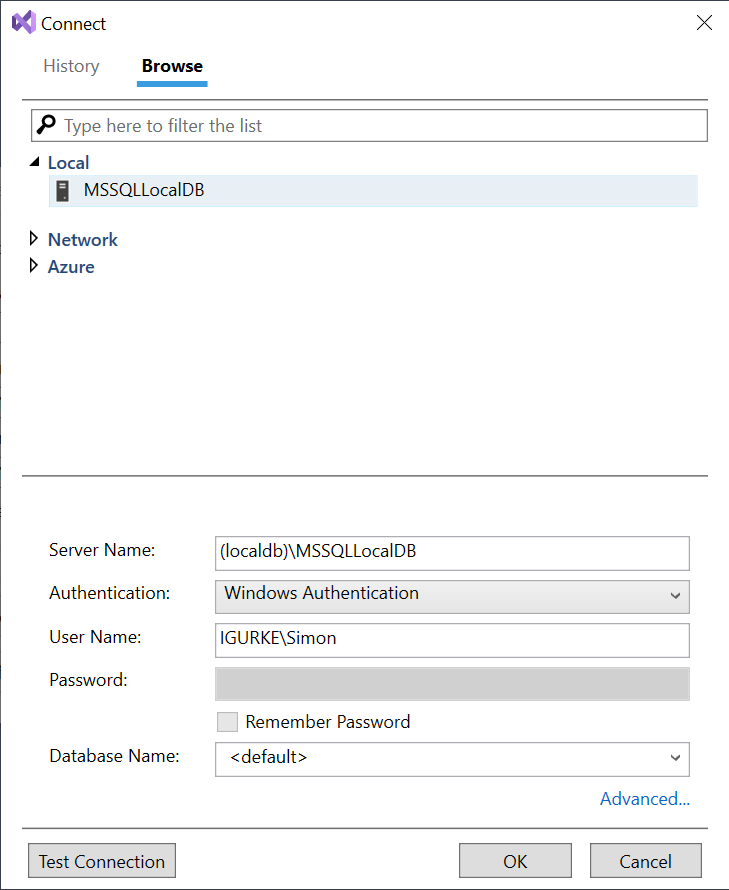Screen dimensions: 729x890
Task: Click the MSSQLLocalDB server icon
Action: [x=64, y=190]
